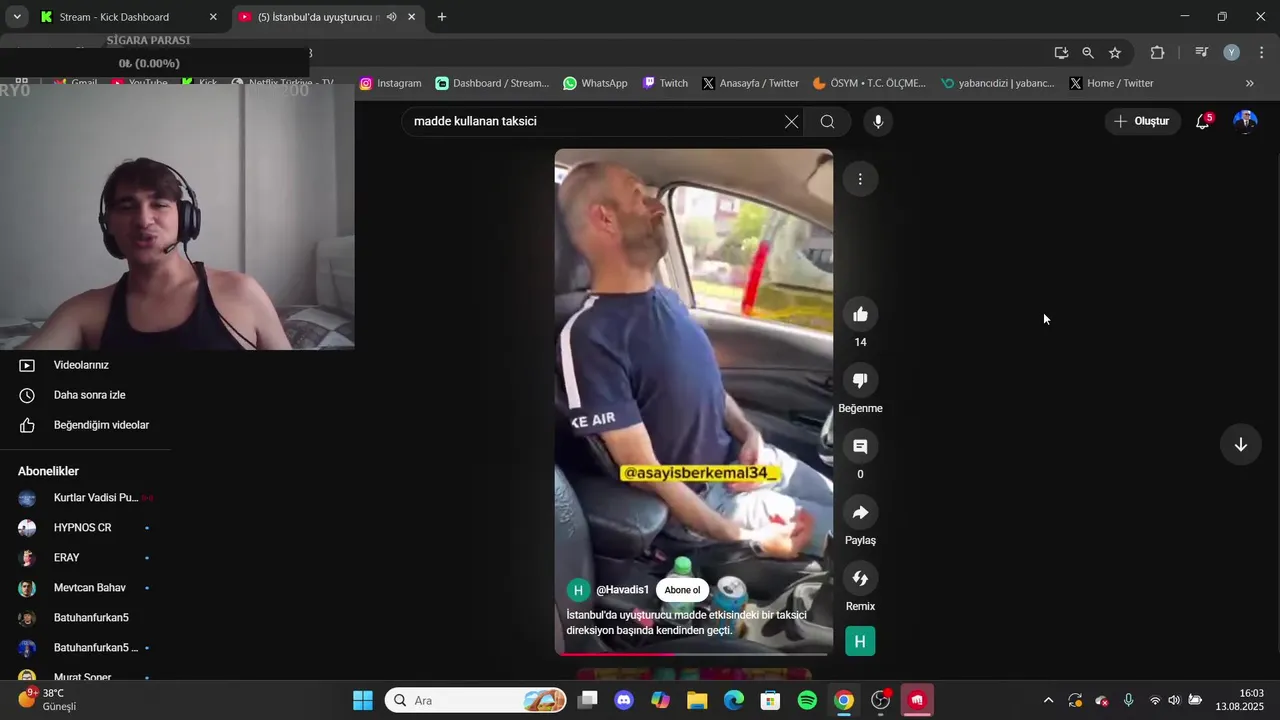1280x720 pixels.
Task: Open Chrome profile Y avatar
Action: coord(1232,53)
